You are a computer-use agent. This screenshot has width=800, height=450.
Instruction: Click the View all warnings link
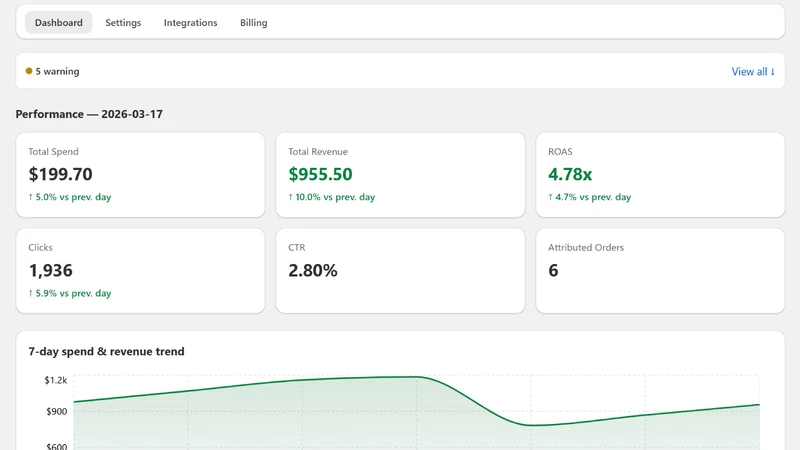tap(753, 71)
